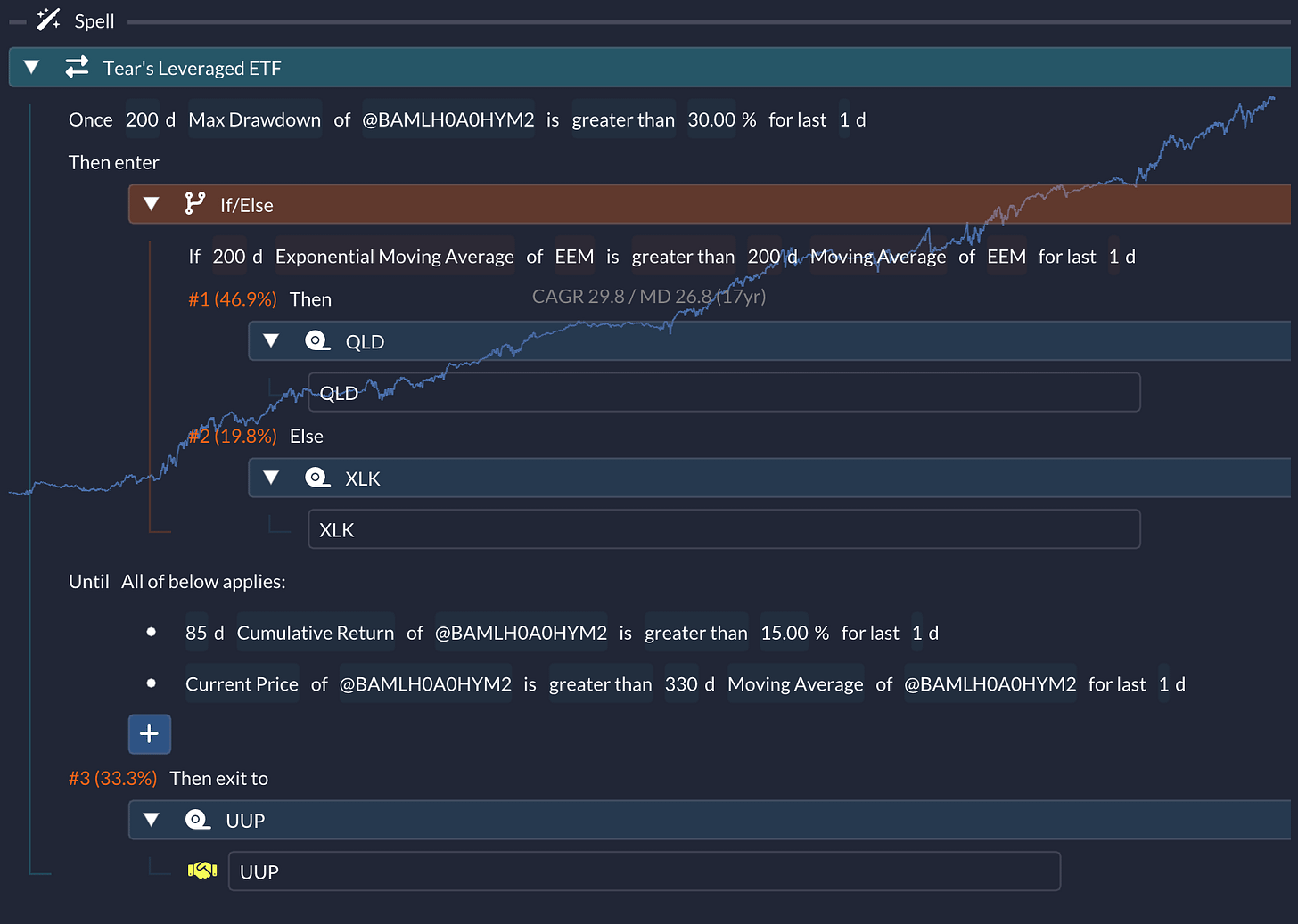This screenshot has height=924, width=1298.
Task: Click the UUP block header label
Action: (245, 821)
